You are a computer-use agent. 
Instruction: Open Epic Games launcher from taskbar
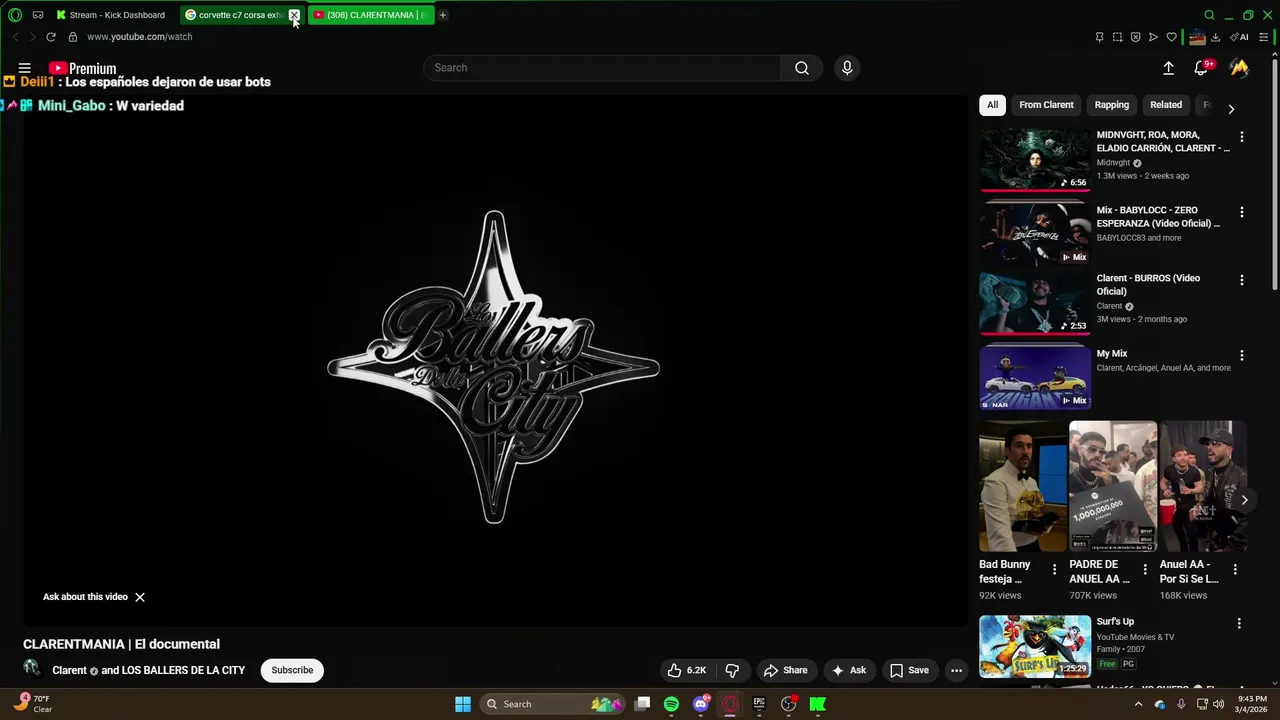pyautogui.click(x=759, y=704)
